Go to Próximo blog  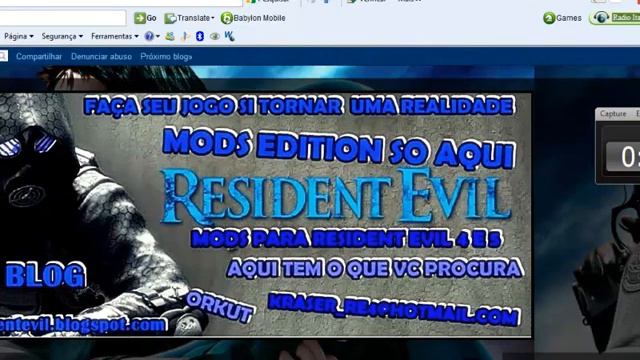(x=166, y=57)
